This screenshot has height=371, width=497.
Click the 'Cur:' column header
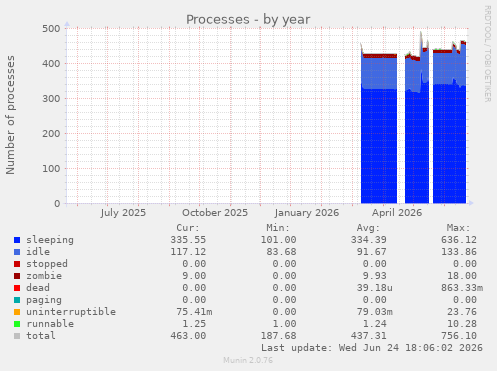point(188,228)
